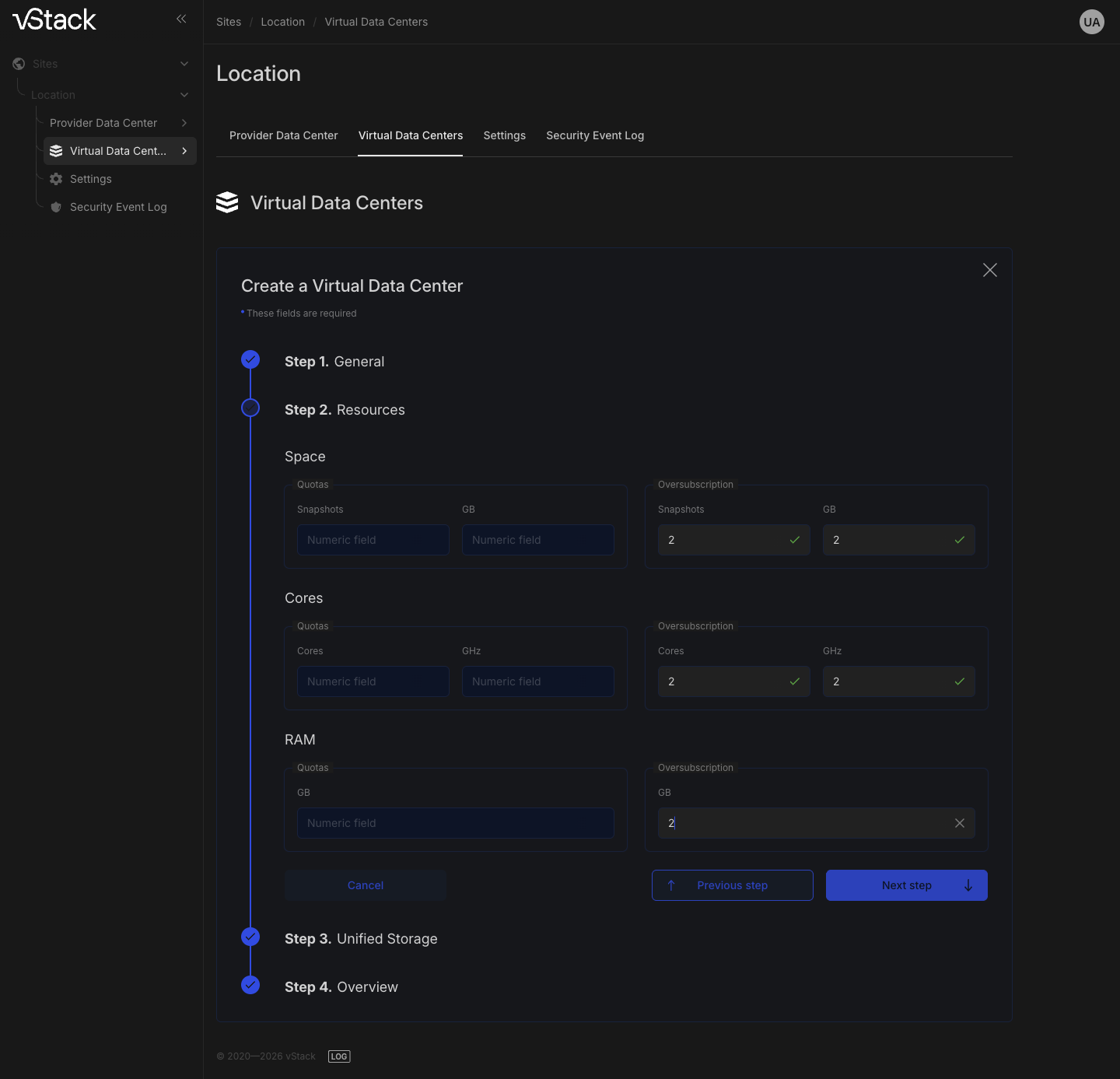Go back with Previous step button
Screen dimensions: 1120x1079
pyautogui.click(x=733, y=885)
